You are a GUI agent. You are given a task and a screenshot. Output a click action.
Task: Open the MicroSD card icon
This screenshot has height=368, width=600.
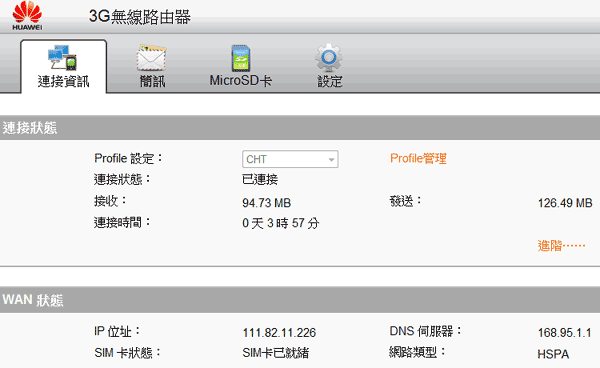point(241,58)
